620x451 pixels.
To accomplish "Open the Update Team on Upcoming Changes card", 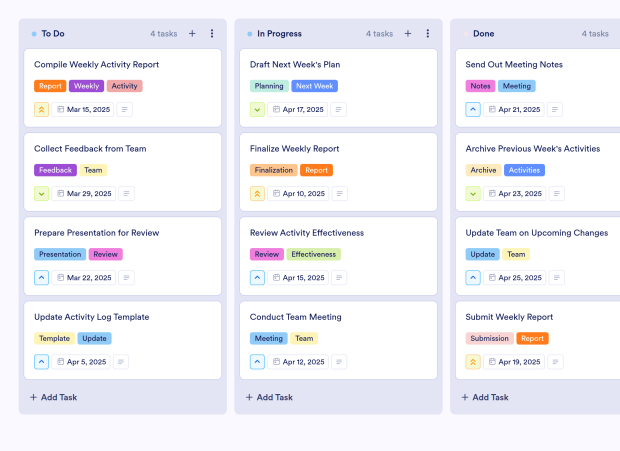I will click(x=536, y=233).
